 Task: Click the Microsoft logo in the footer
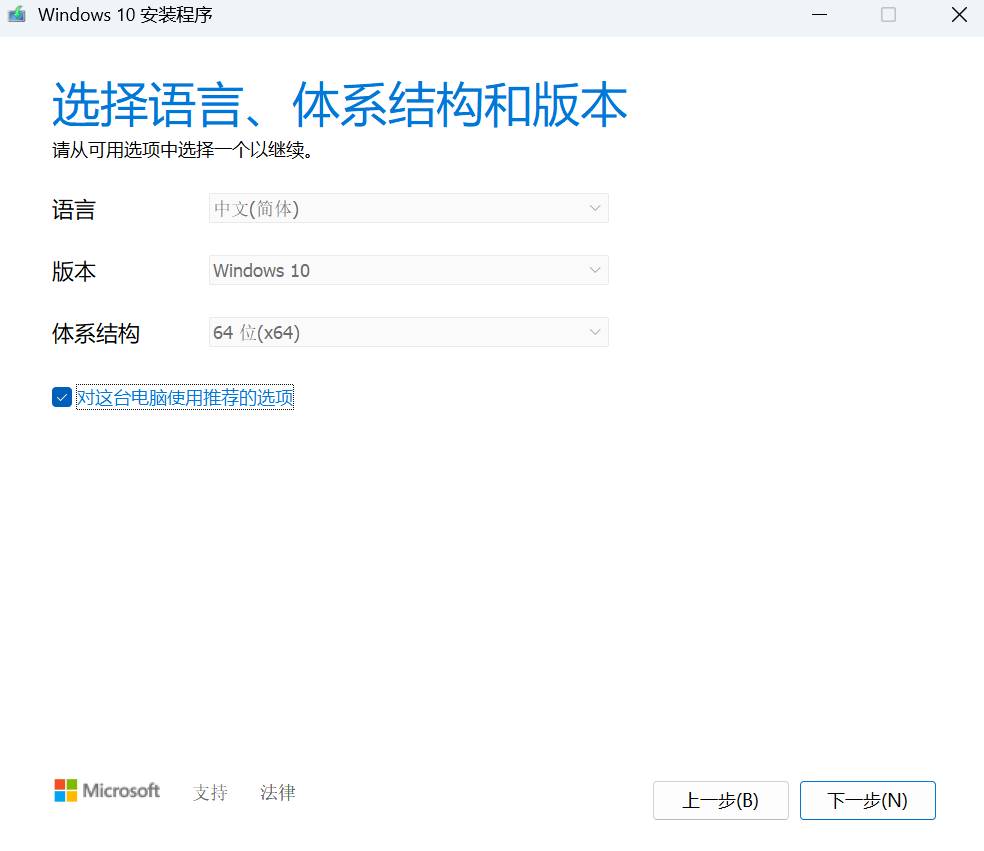(107, 791)
